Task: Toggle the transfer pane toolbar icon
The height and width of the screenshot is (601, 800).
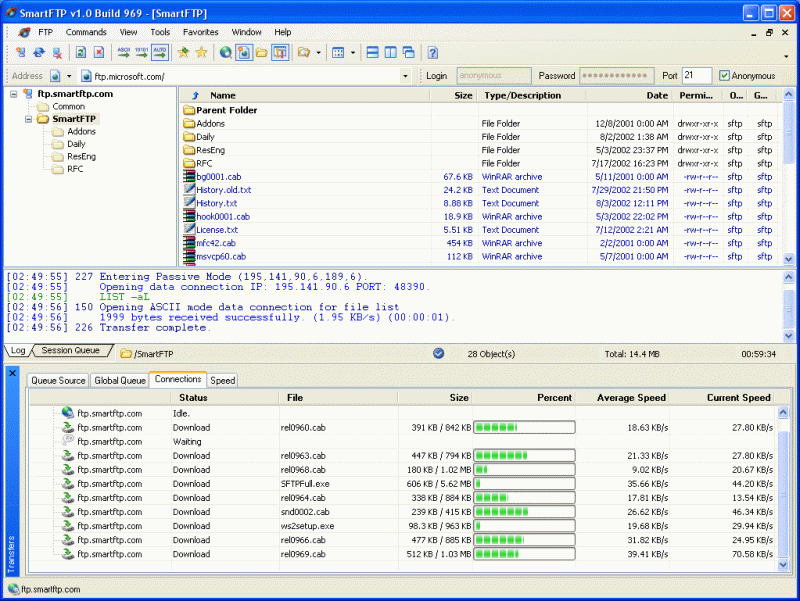Action: (x=280, y=53)
